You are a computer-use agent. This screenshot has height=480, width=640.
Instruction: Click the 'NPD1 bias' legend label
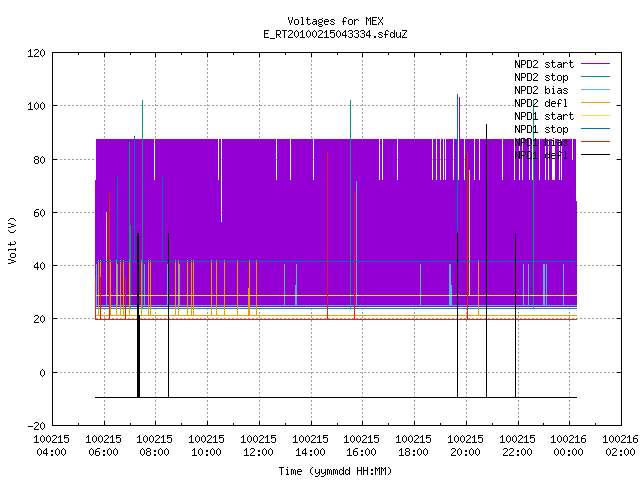pos(541,142)
